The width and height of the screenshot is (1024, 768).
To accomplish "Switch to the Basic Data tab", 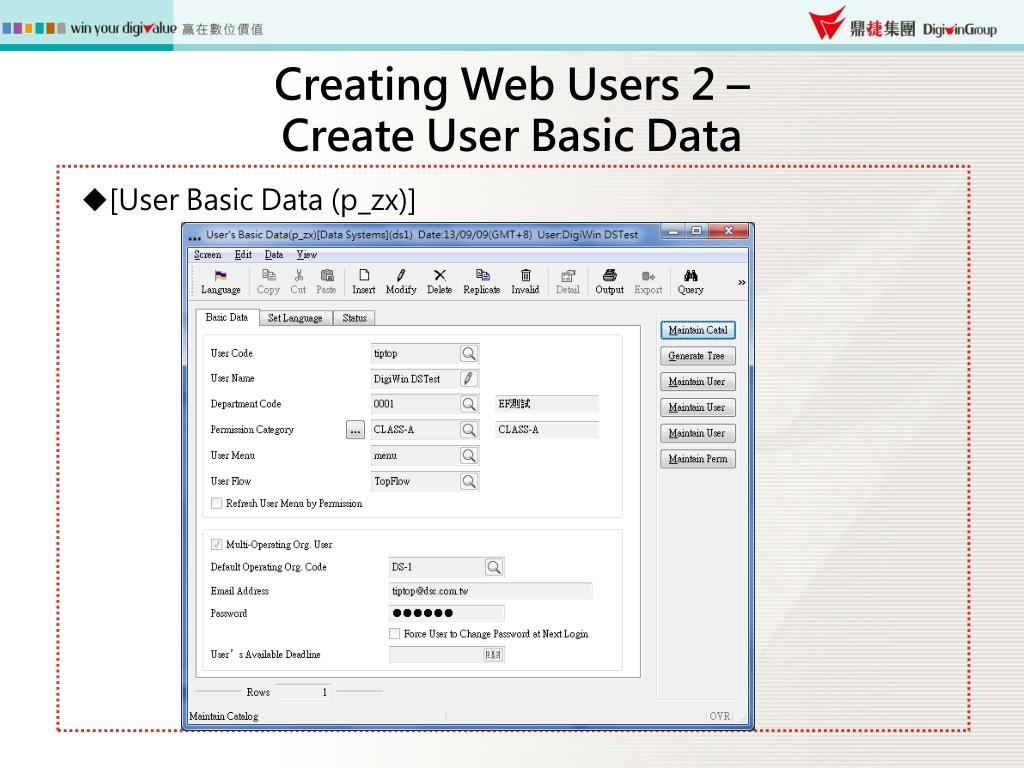I will click(227, 317).
